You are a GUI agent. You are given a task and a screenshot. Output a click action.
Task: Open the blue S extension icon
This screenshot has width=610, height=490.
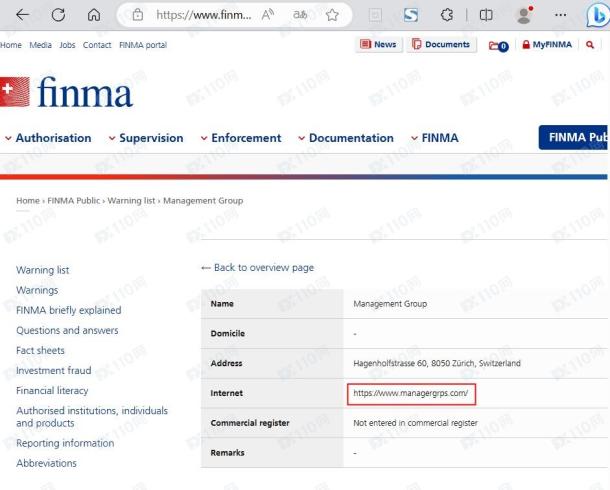(x=411, y=15)
